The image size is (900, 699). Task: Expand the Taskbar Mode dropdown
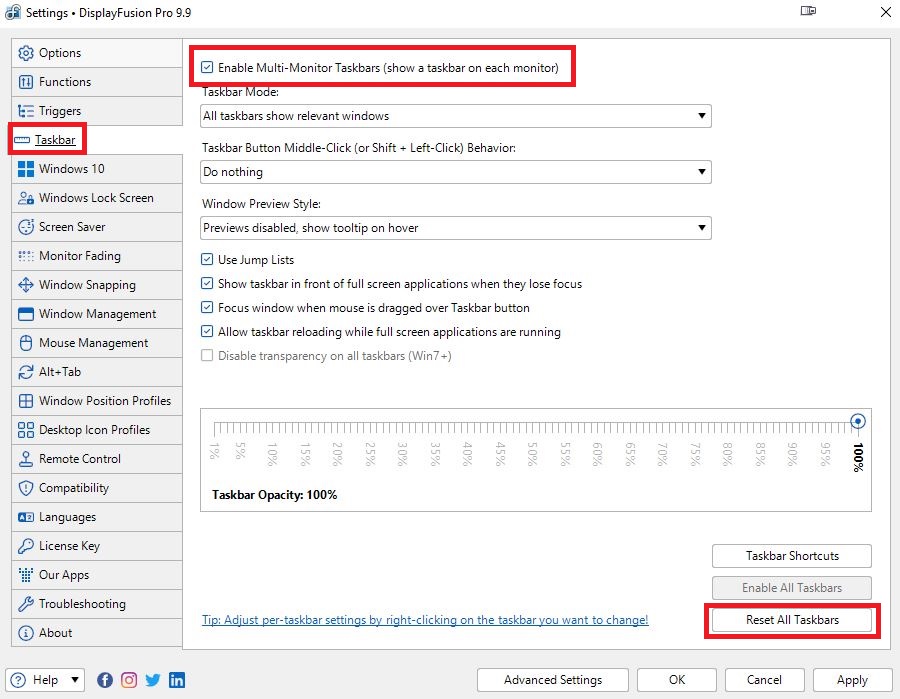pyautogui.click(x=455, y=116)
